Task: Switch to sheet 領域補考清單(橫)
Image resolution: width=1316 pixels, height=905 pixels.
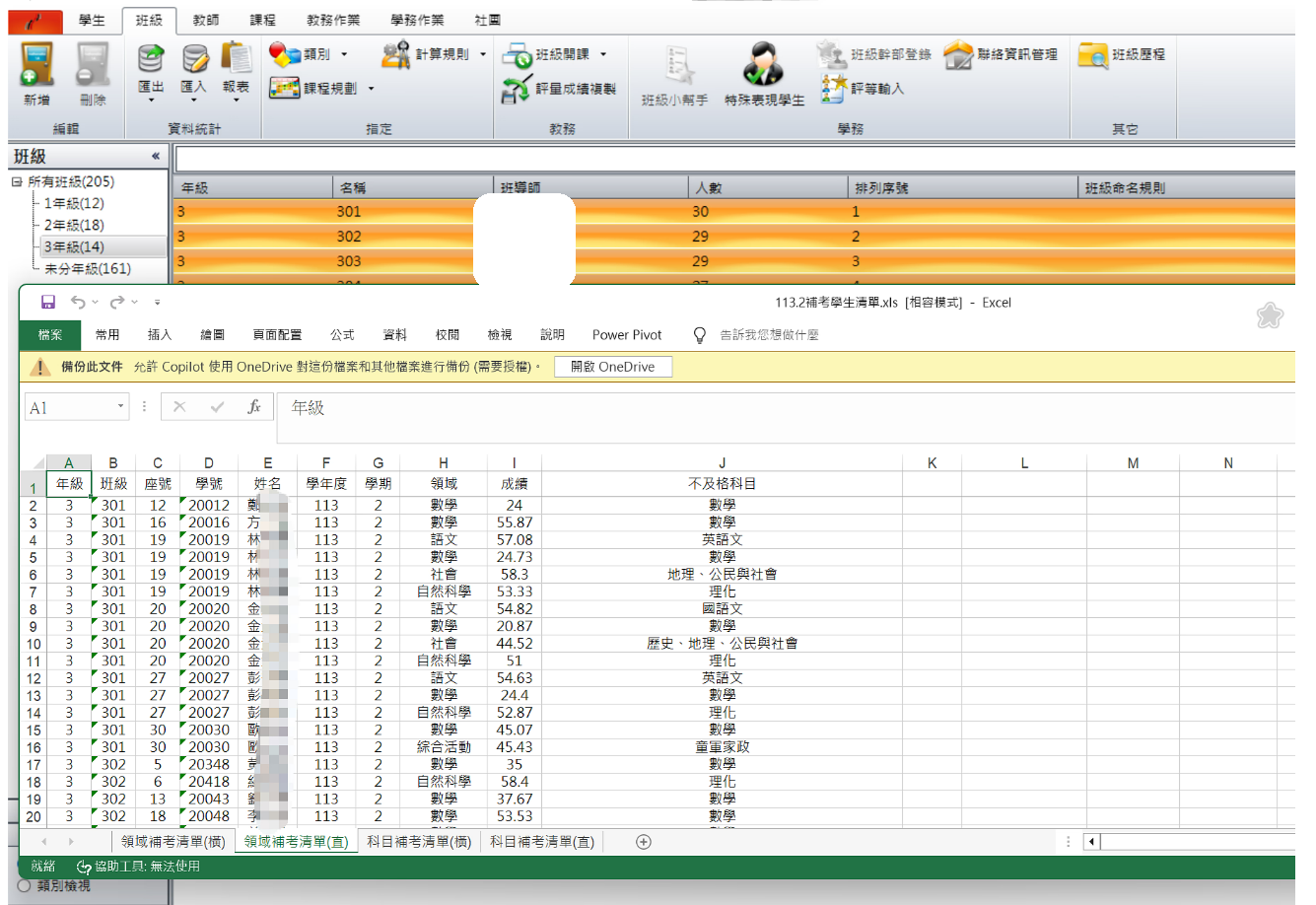Action: 173,842
